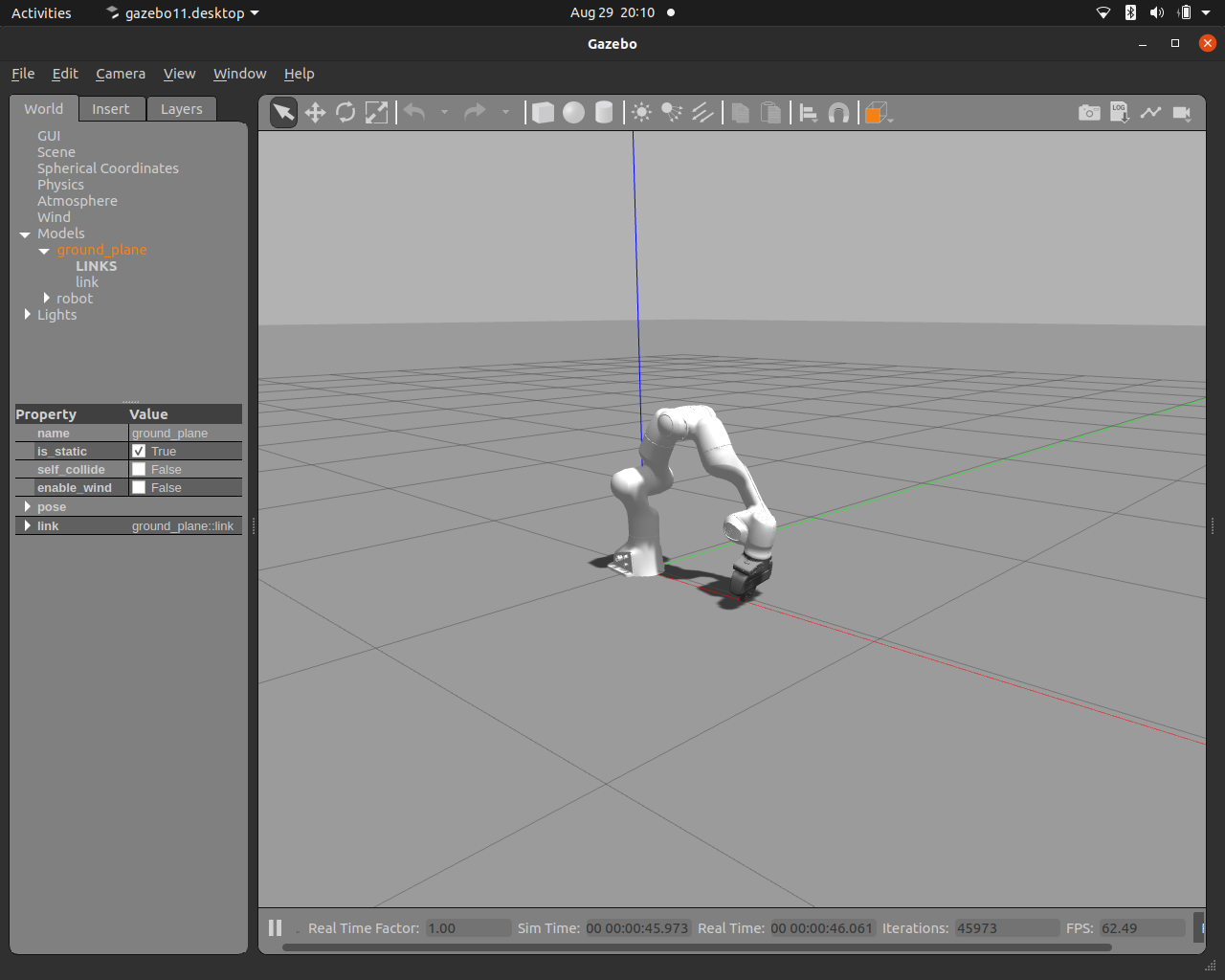Insert a cylinder shape
The width and height of the screenshot is (1225, 980).
pos(604,113)
